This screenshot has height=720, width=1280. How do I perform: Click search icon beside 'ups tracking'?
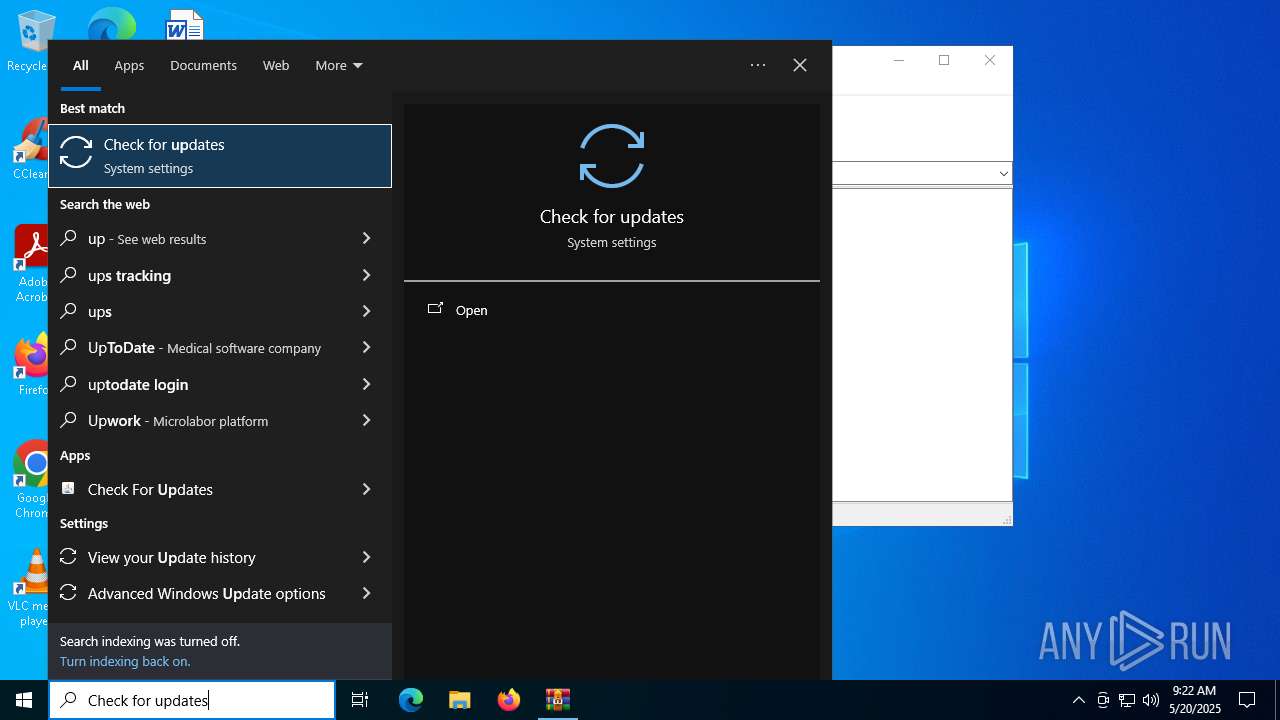click(x=69, y=275)
